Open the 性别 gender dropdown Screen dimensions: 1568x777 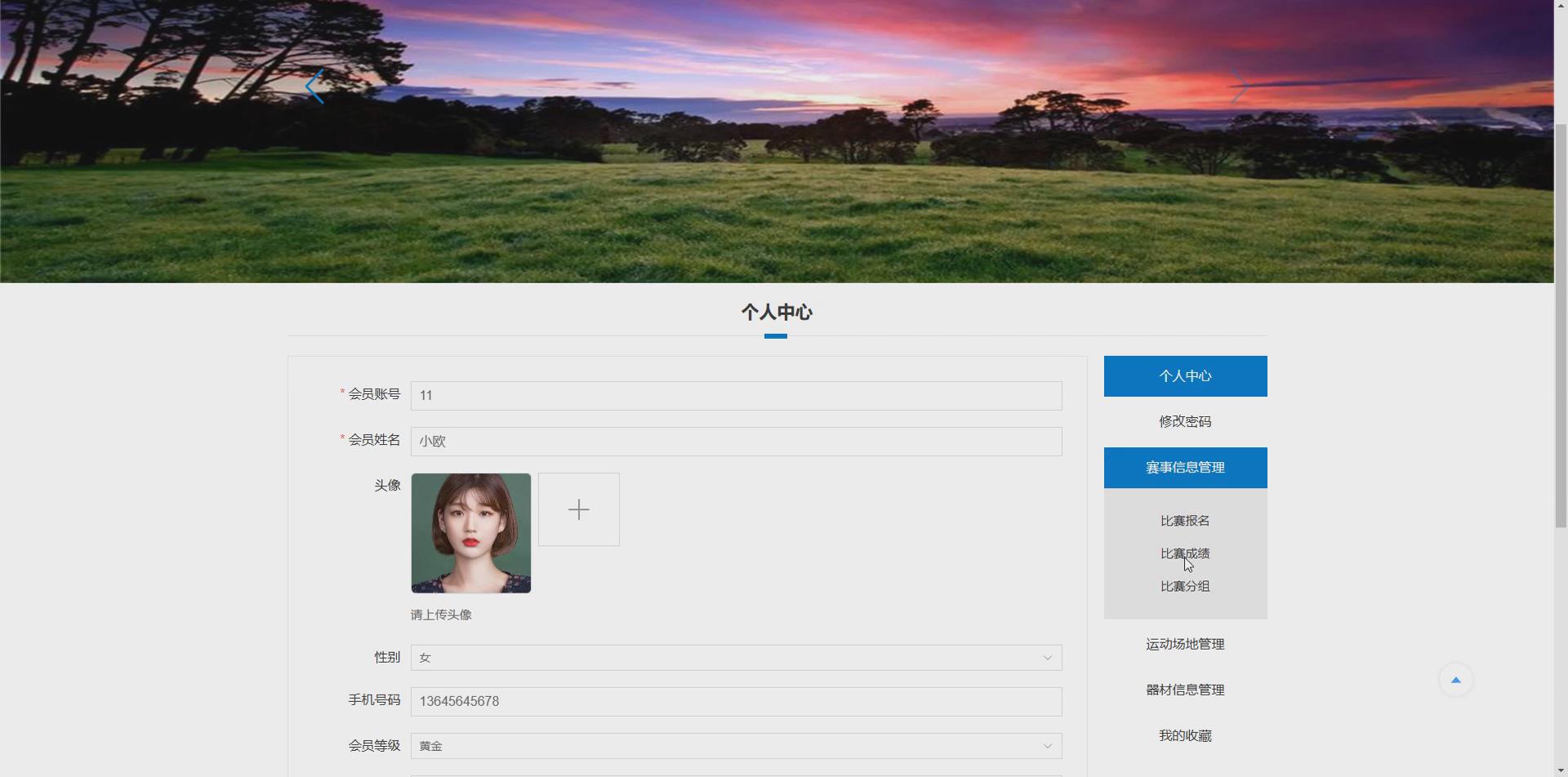(1046, 657)
